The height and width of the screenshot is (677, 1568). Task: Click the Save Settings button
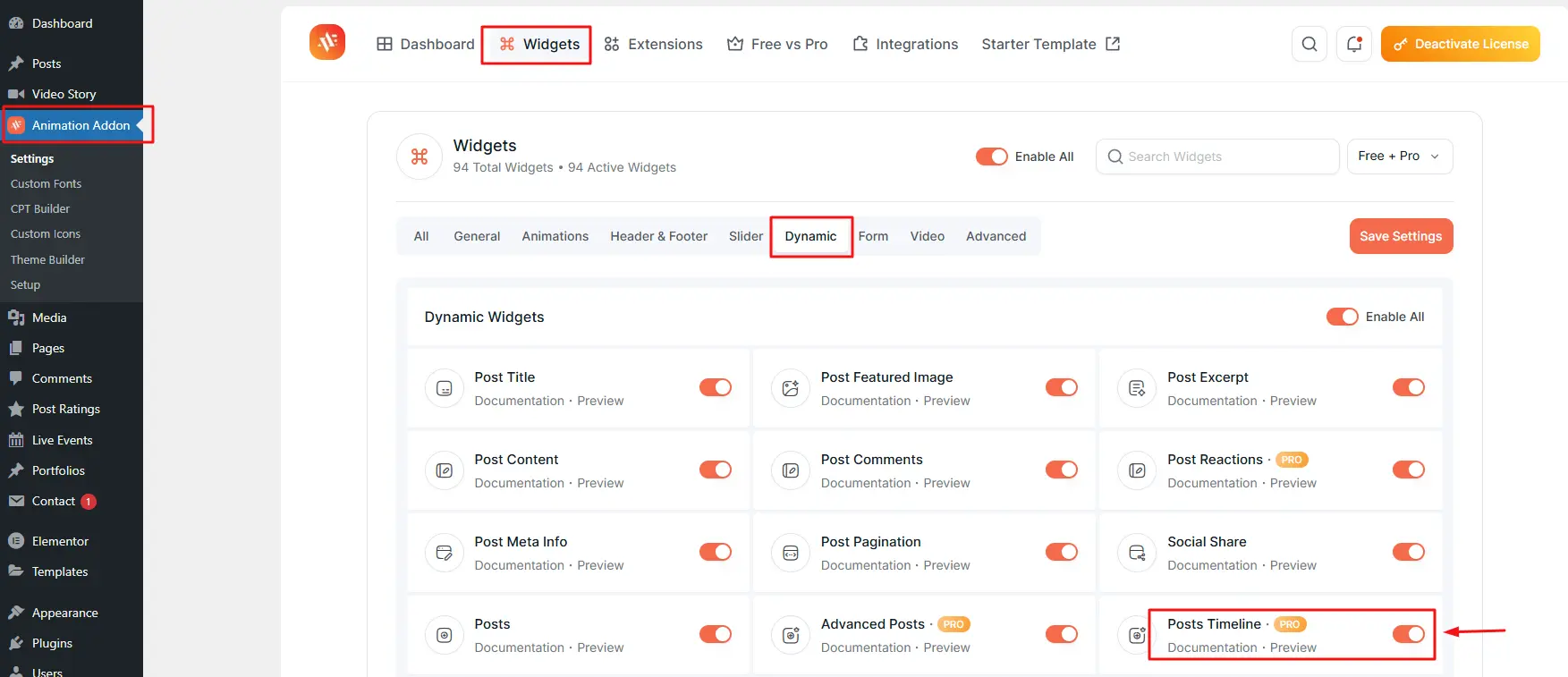coord(1401,236)
